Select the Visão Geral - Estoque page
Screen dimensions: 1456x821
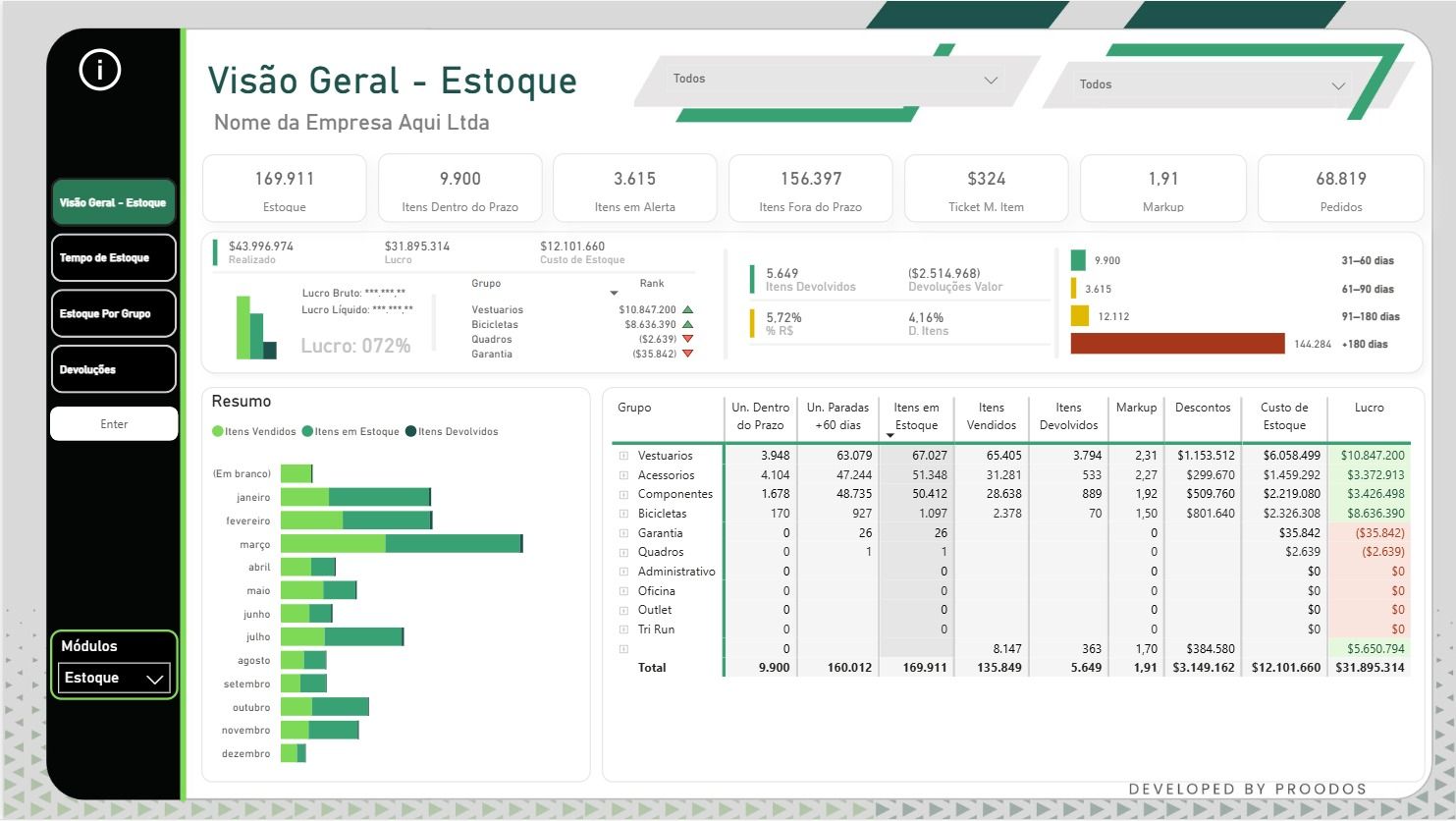click(113, 202)
